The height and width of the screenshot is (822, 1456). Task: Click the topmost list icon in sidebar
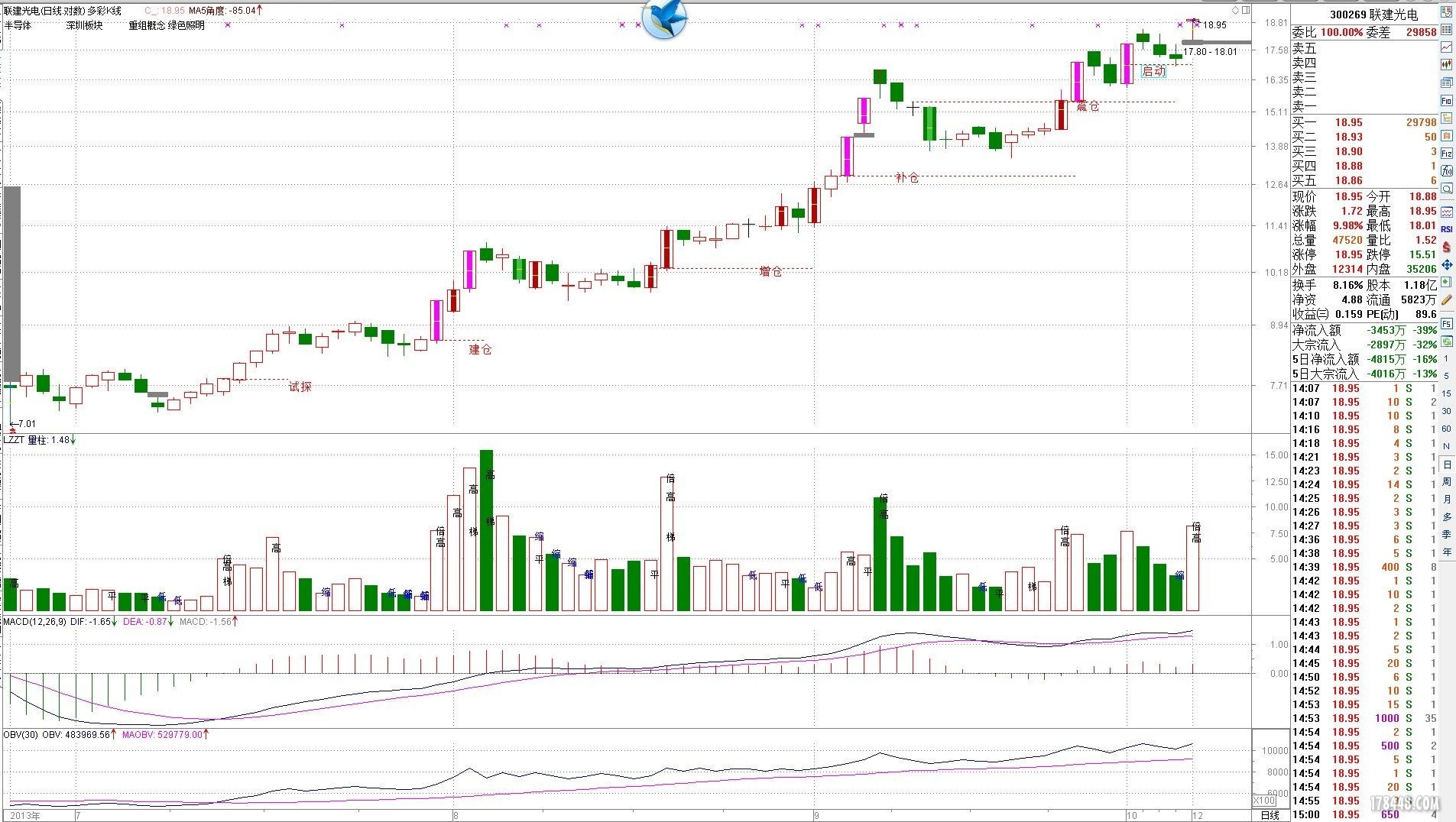1447,11
